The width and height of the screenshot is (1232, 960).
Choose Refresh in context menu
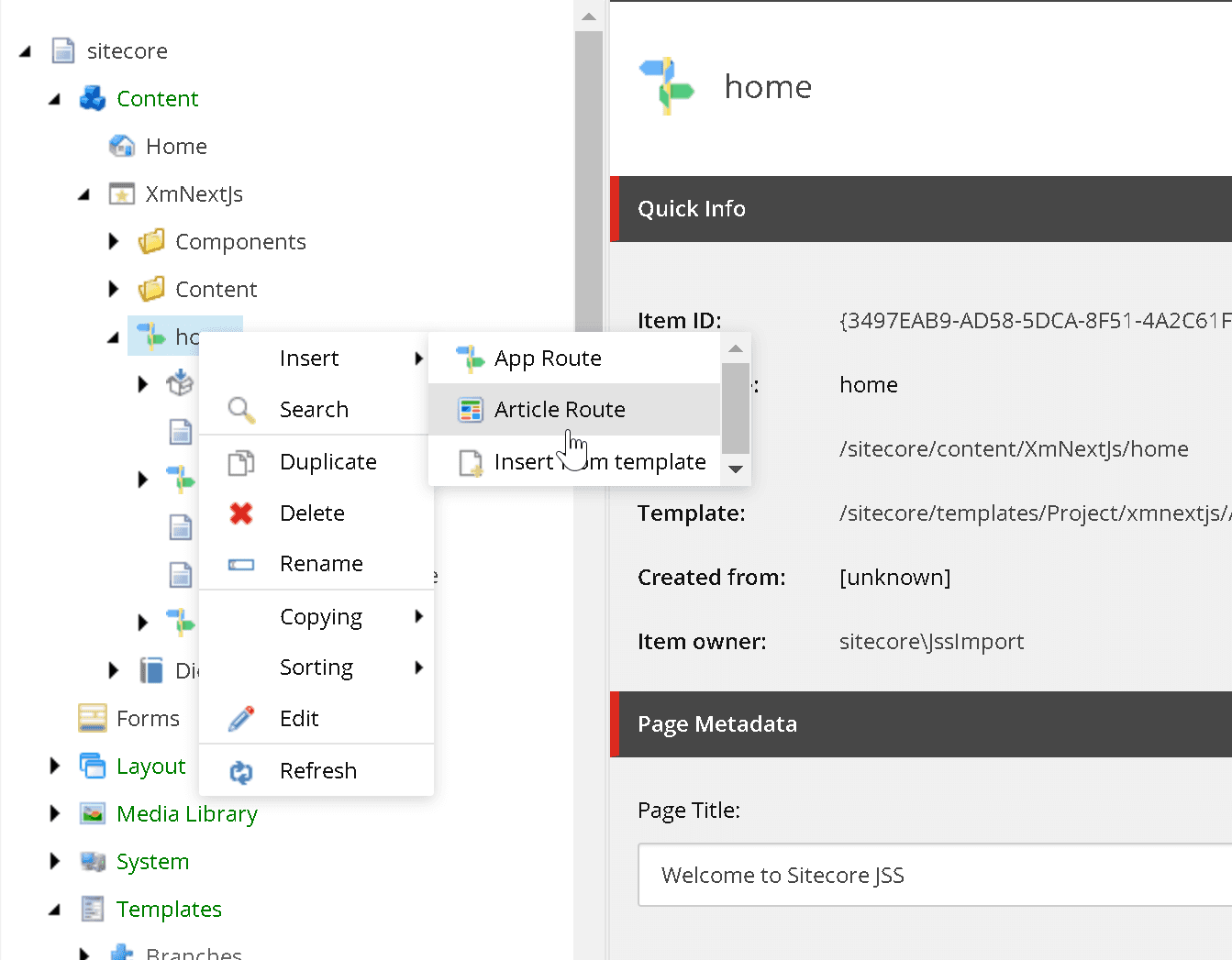tap(316, 771)
